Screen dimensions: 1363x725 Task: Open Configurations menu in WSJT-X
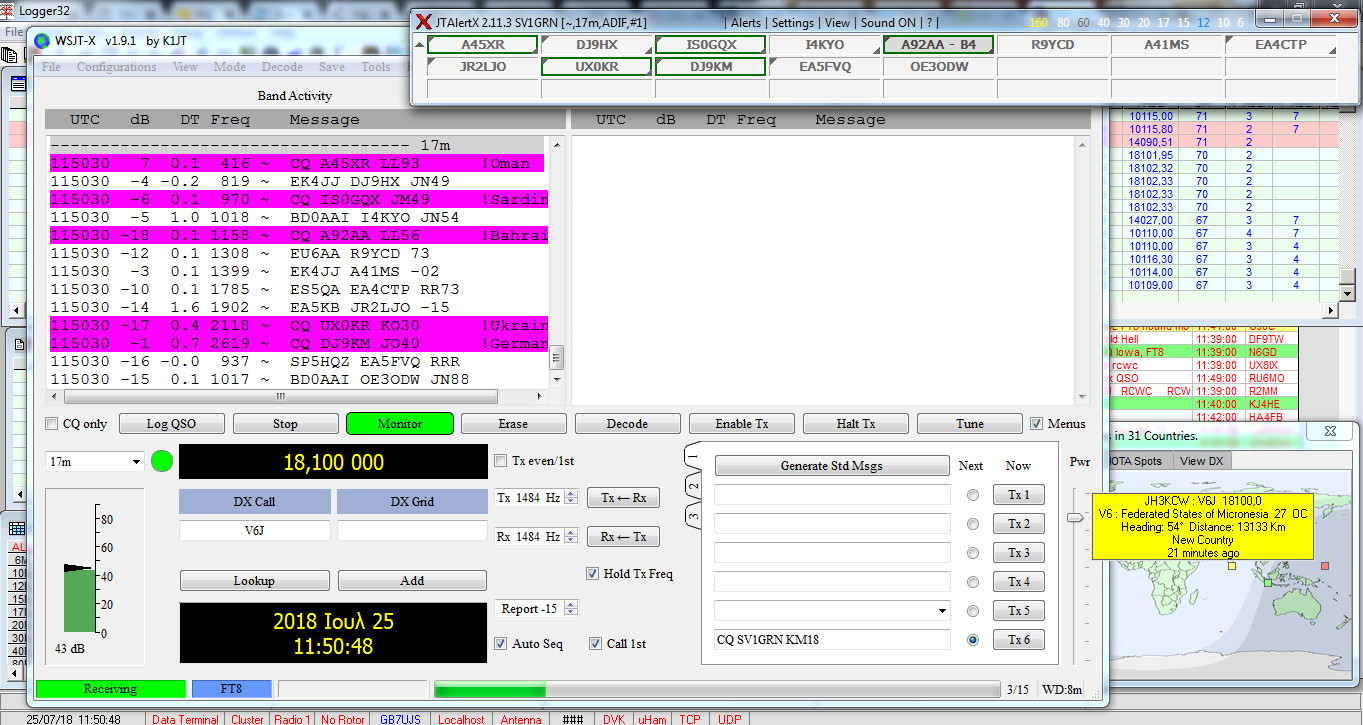coord(116,67)
